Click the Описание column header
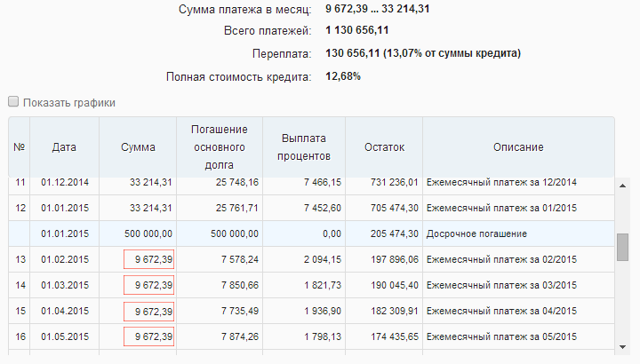The width and height of the screenshot is (640, 364). (518, 147)
